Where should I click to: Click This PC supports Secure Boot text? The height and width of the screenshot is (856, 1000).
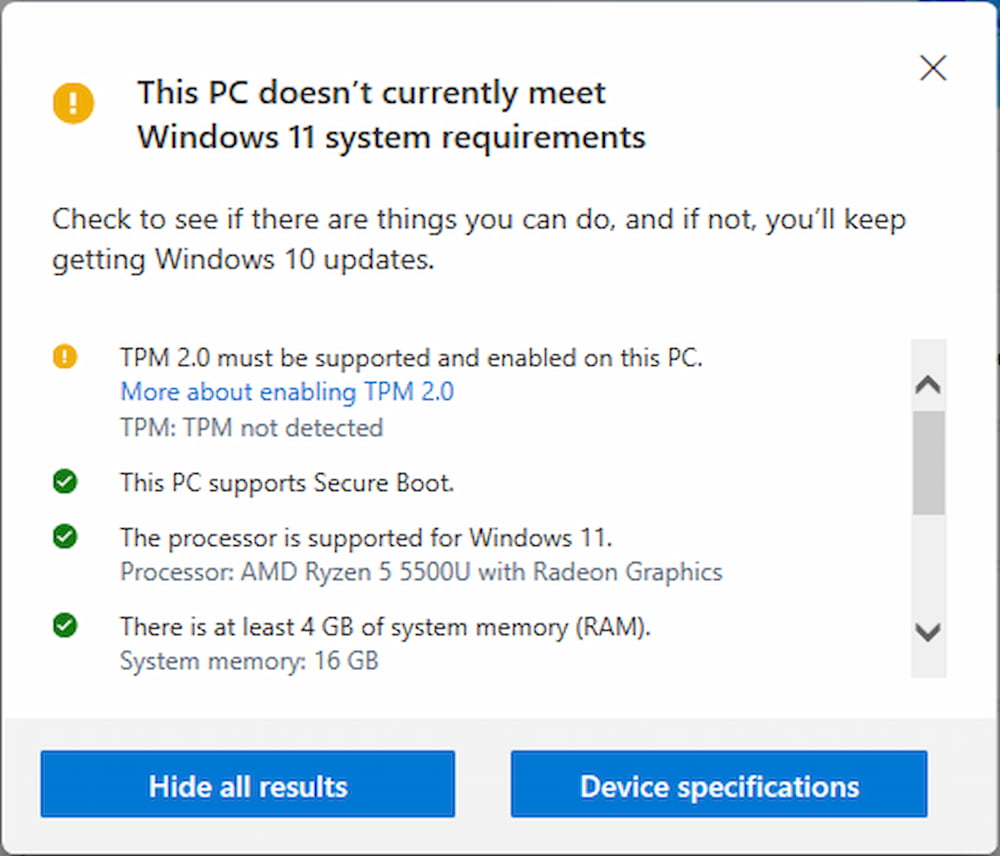pos(287,483)
